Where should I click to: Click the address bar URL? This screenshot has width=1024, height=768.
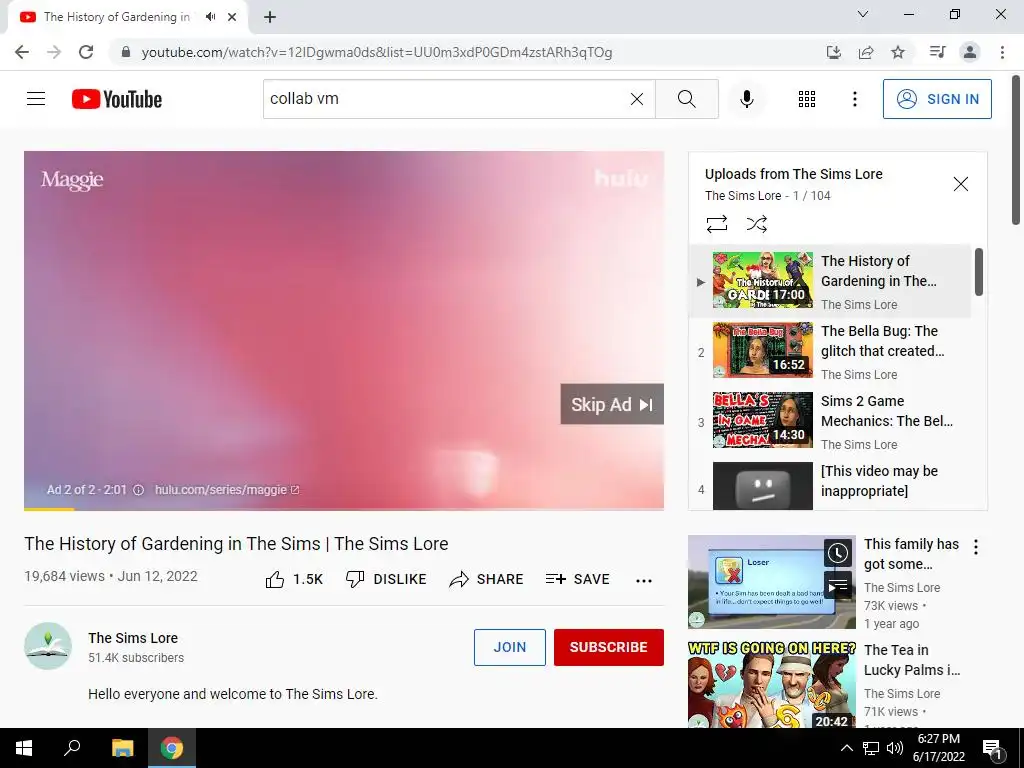(x=377, y=52)
